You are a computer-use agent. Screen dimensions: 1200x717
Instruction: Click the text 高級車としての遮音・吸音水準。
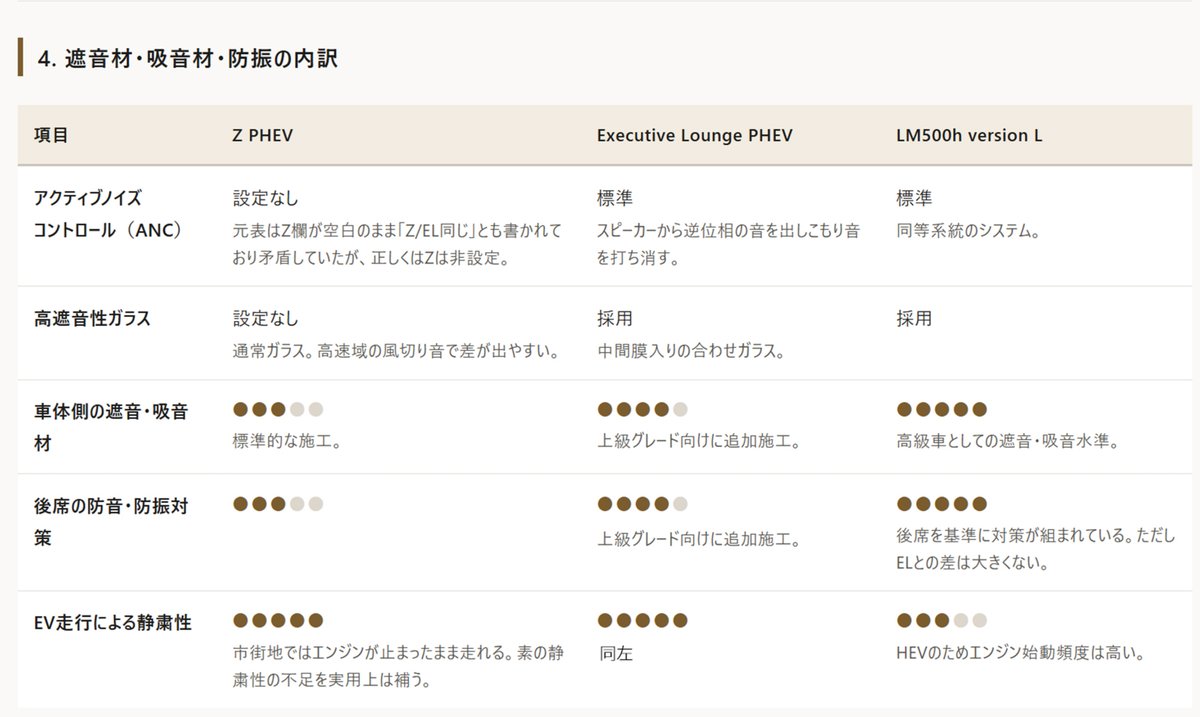1007,440
